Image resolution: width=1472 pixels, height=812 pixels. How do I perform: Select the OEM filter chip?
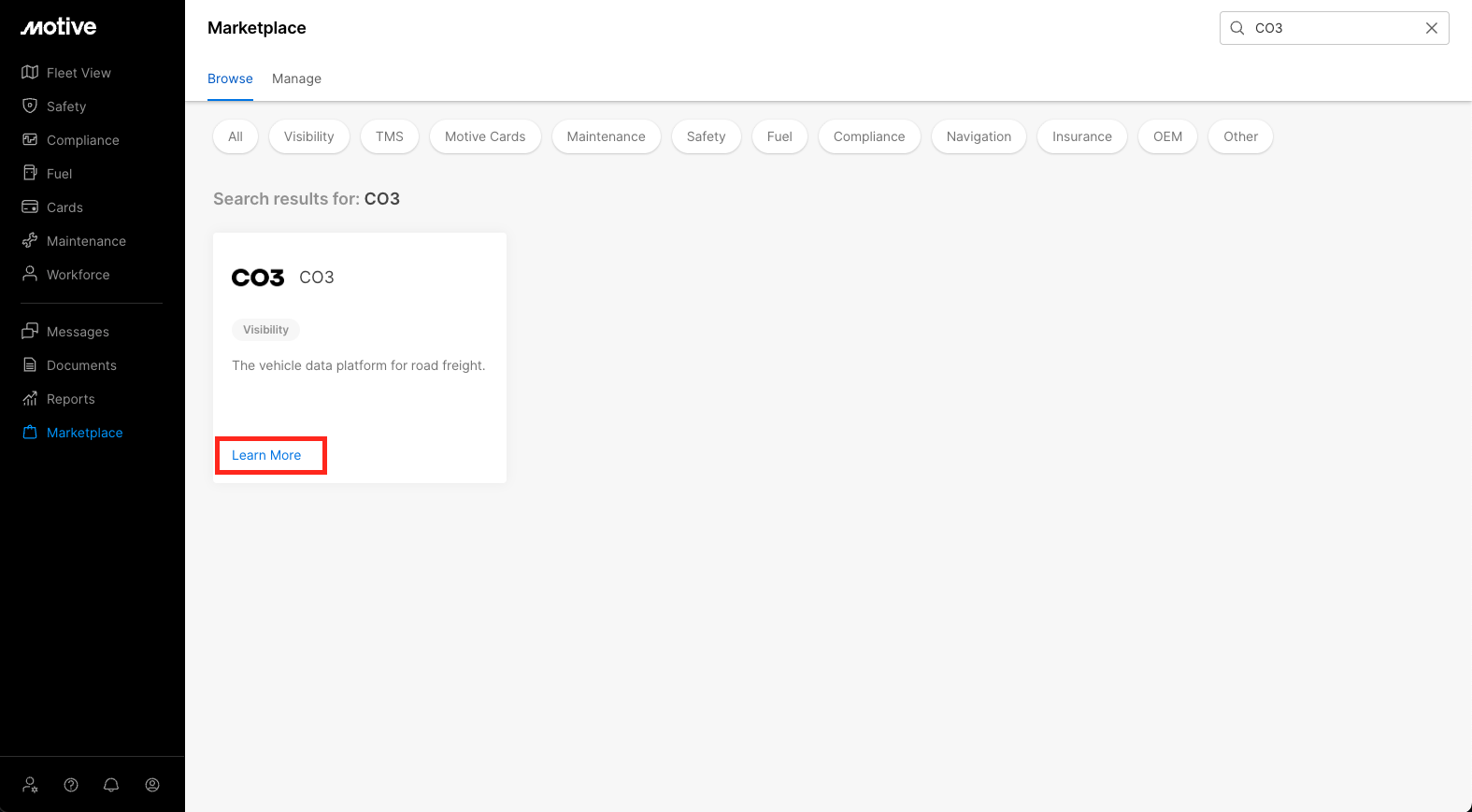pos(1168,136)
